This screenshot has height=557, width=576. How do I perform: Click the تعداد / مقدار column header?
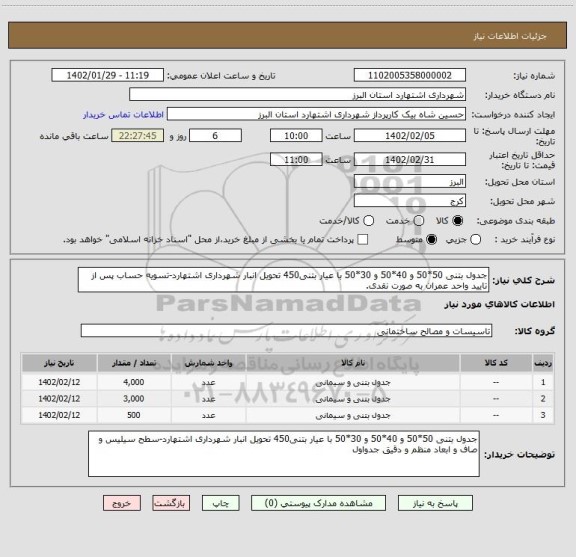click(x=134, y=363)
